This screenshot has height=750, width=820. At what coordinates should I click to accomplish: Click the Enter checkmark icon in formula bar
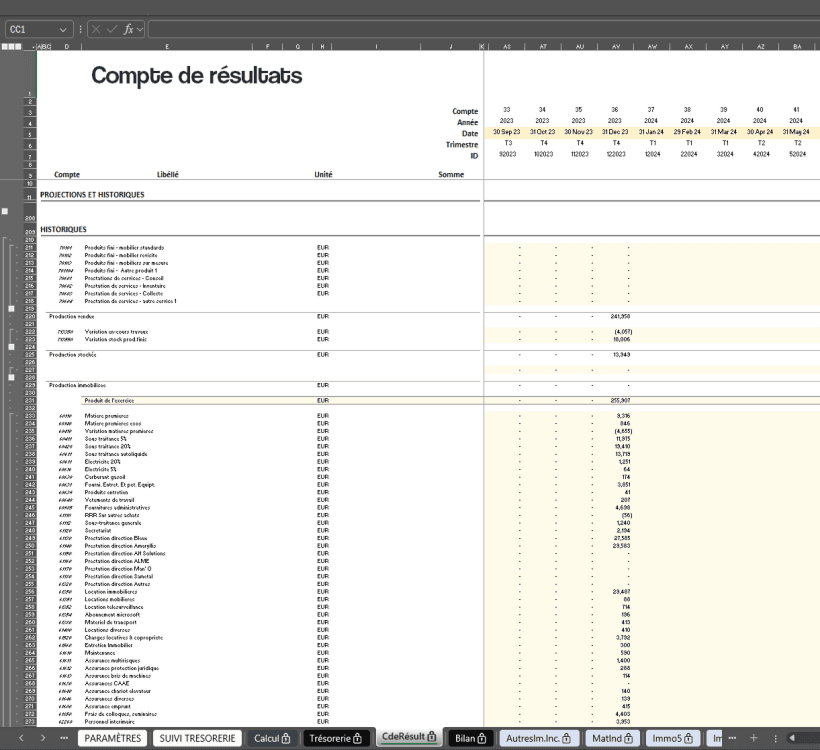point(112,29)
